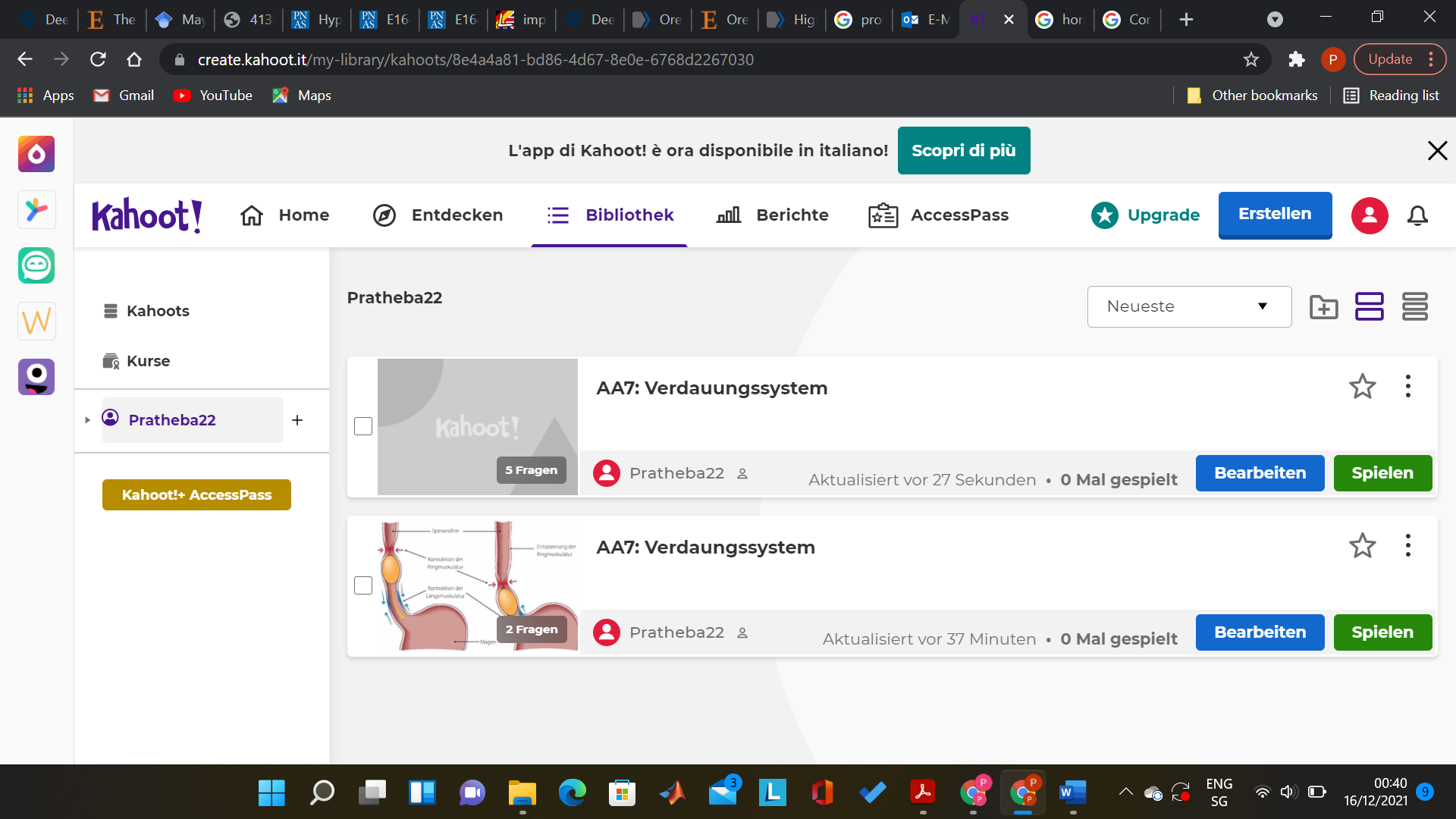
Task: Open the notifications bell
Action: point(1417,216)
